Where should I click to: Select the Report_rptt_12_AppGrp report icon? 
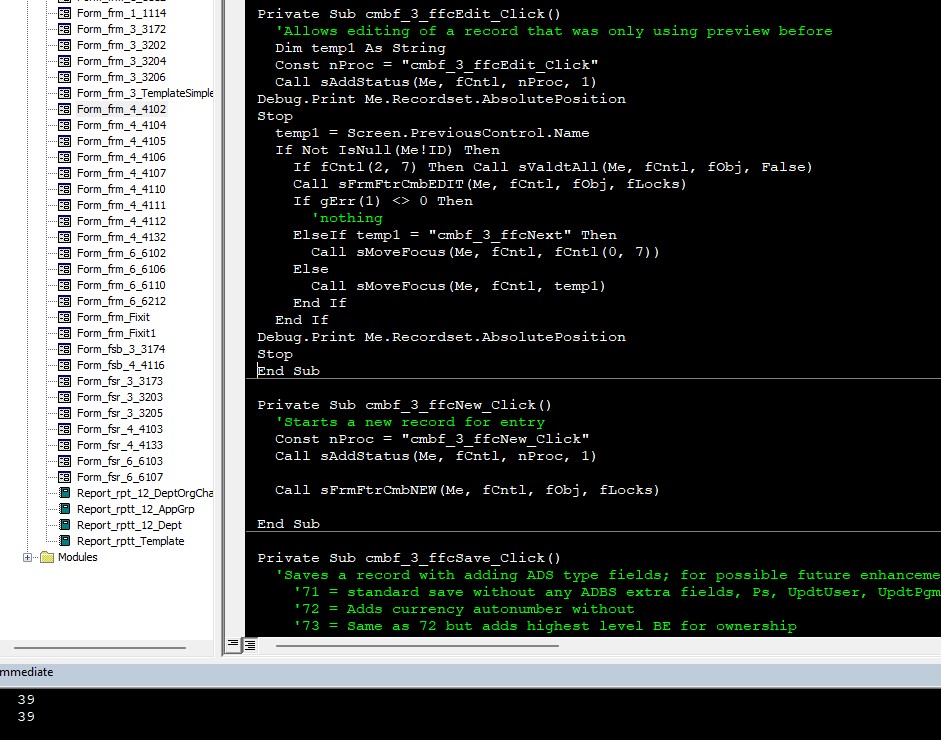65,509
